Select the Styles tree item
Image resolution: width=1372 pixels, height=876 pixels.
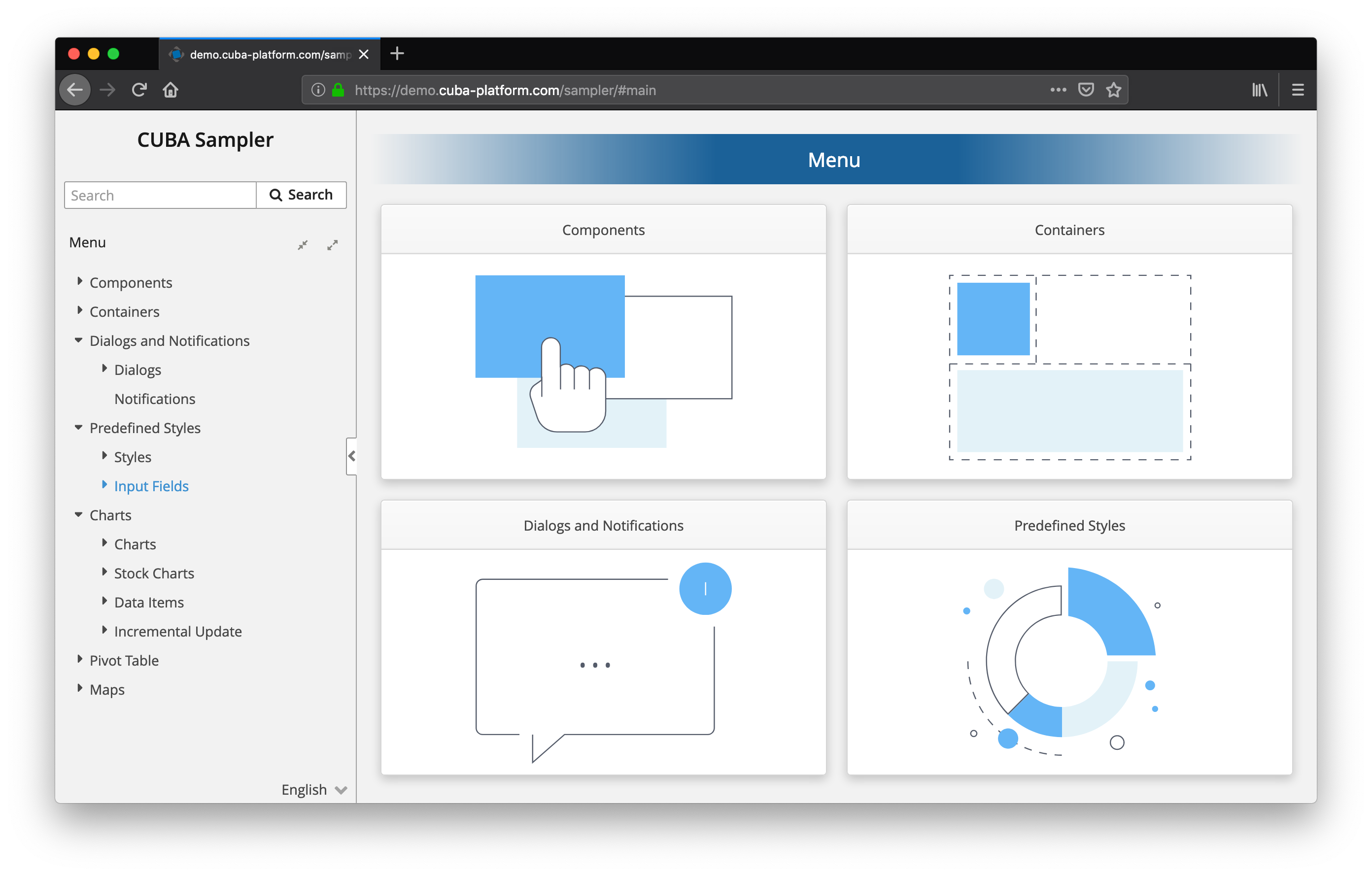tap(132, 457)
